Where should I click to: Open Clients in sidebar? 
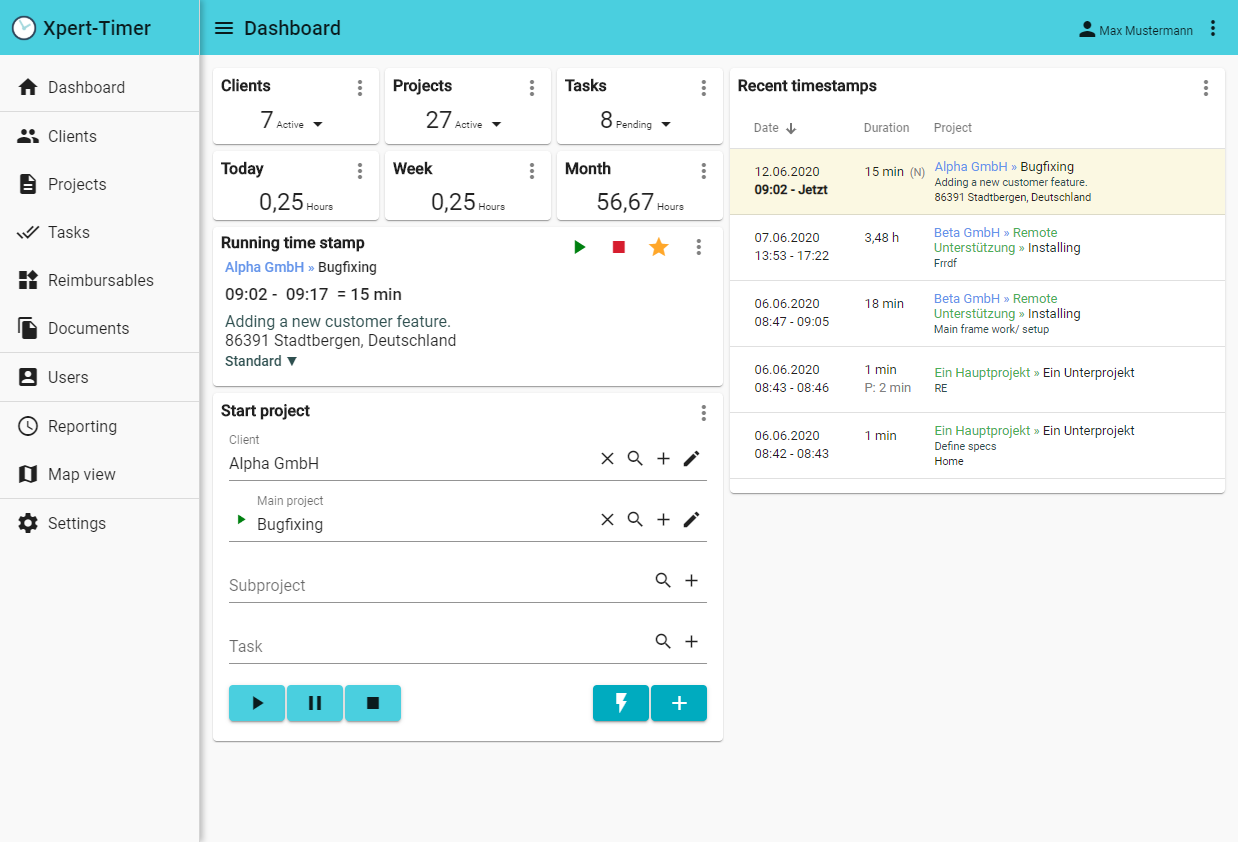click(100, 136)
